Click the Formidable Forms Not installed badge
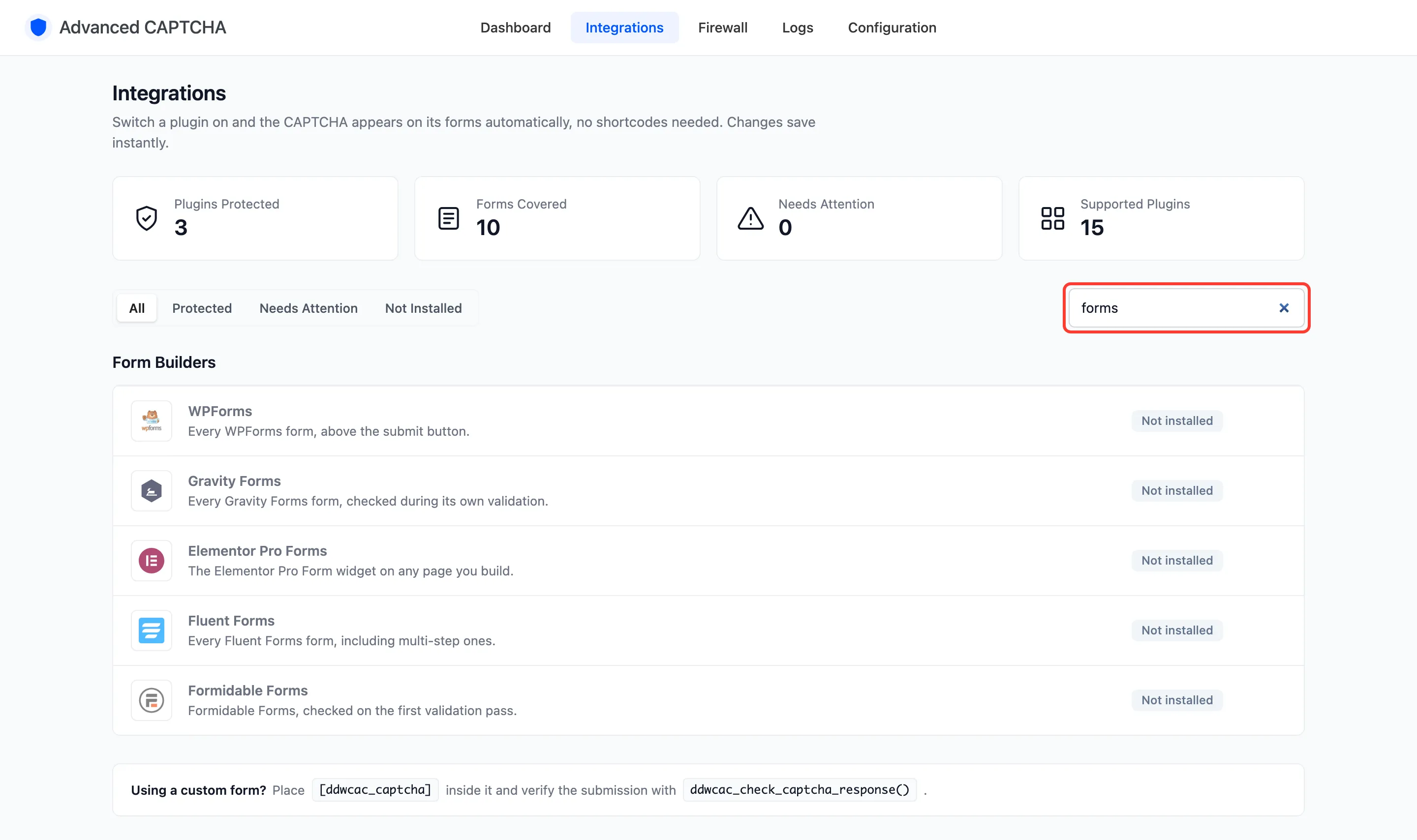The image size is (1417, 840). coord(1176,700)
